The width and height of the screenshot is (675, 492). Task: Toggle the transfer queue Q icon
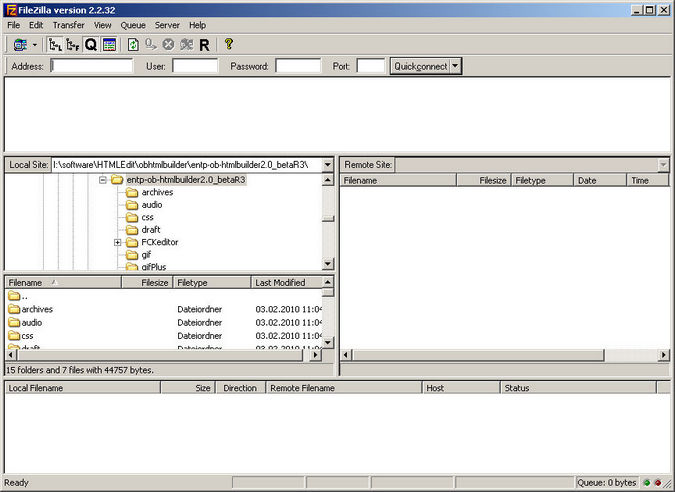[x=91, y=44]
